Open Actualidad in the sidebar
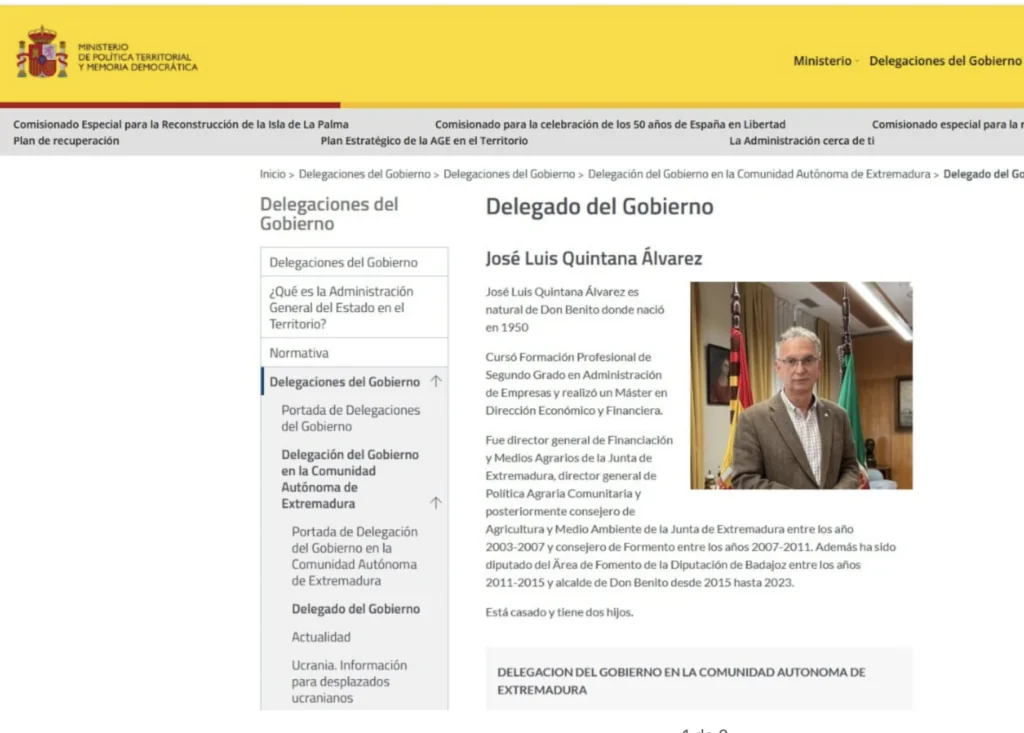Screen dimensions: 1024x733 (x=321, y=637)
